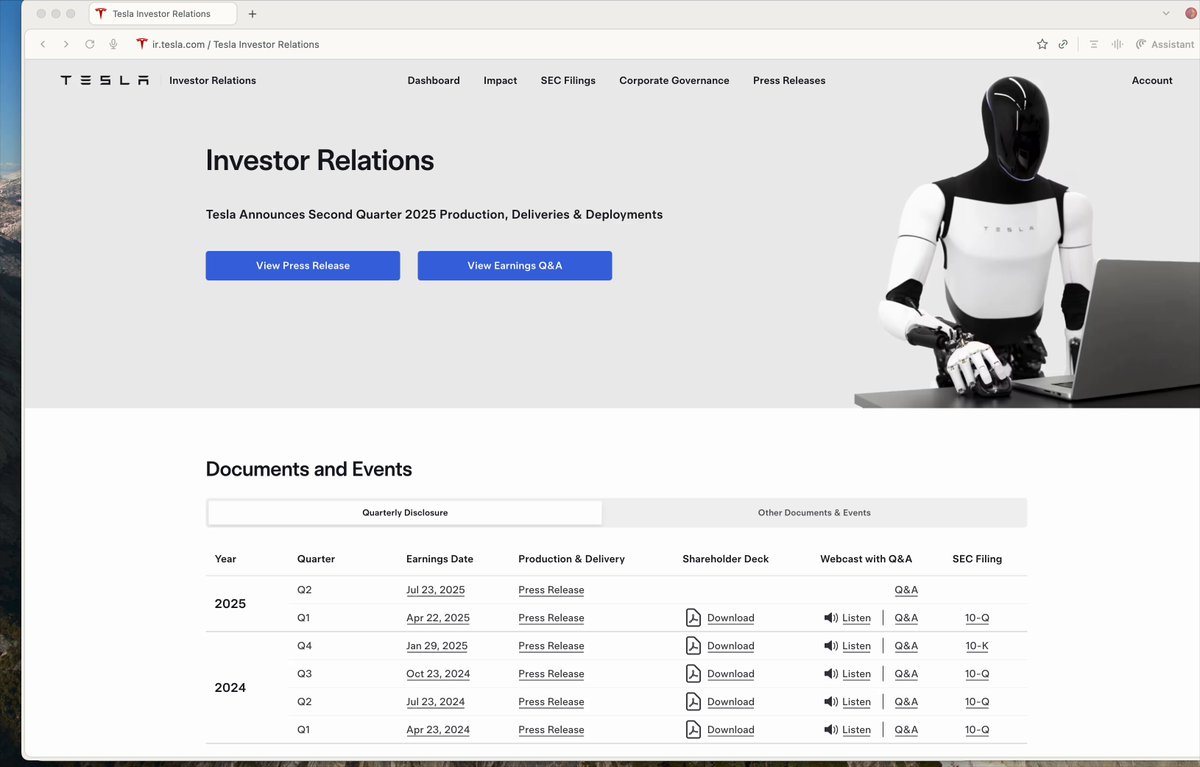Open the Q&A link in Jul 23, 2024 row
The width and height of the screenshot is (1200, 767).
(x=906, y=702)
